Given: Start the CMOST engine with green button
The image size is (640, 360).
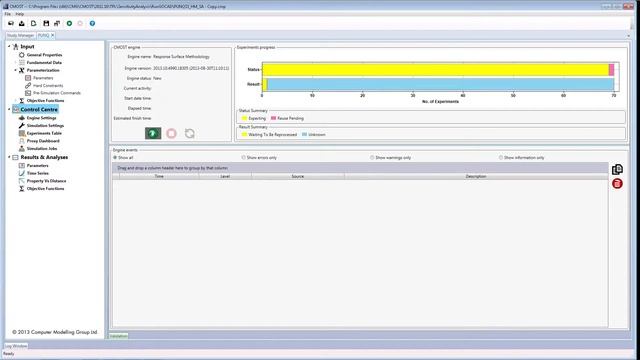Looking at the screenshot, I should coord(153,133).
